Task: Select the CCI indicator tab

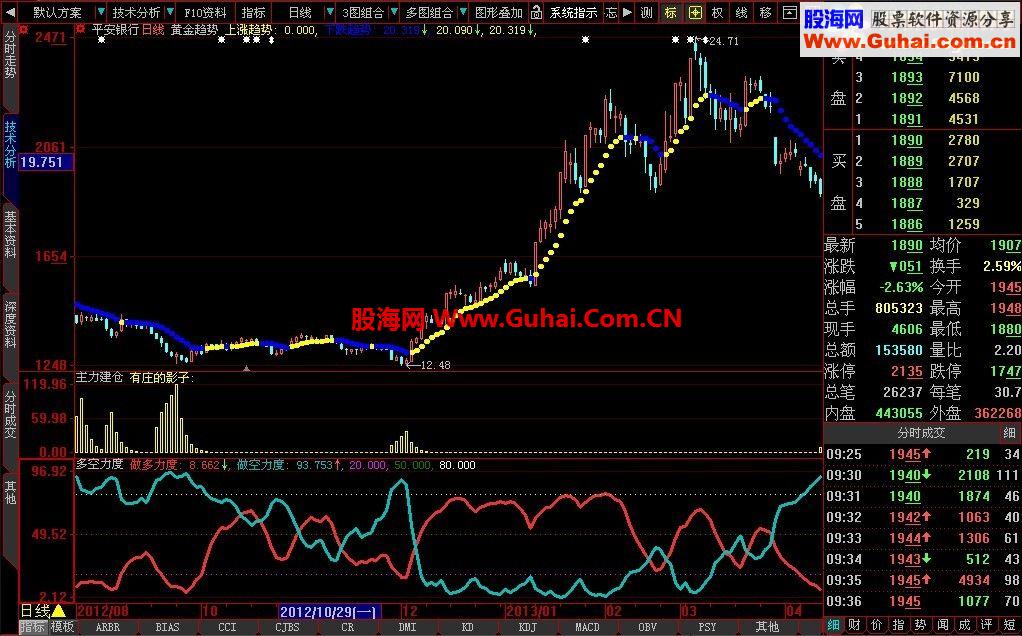Action: pyautogui.click(x=227, y=628)
